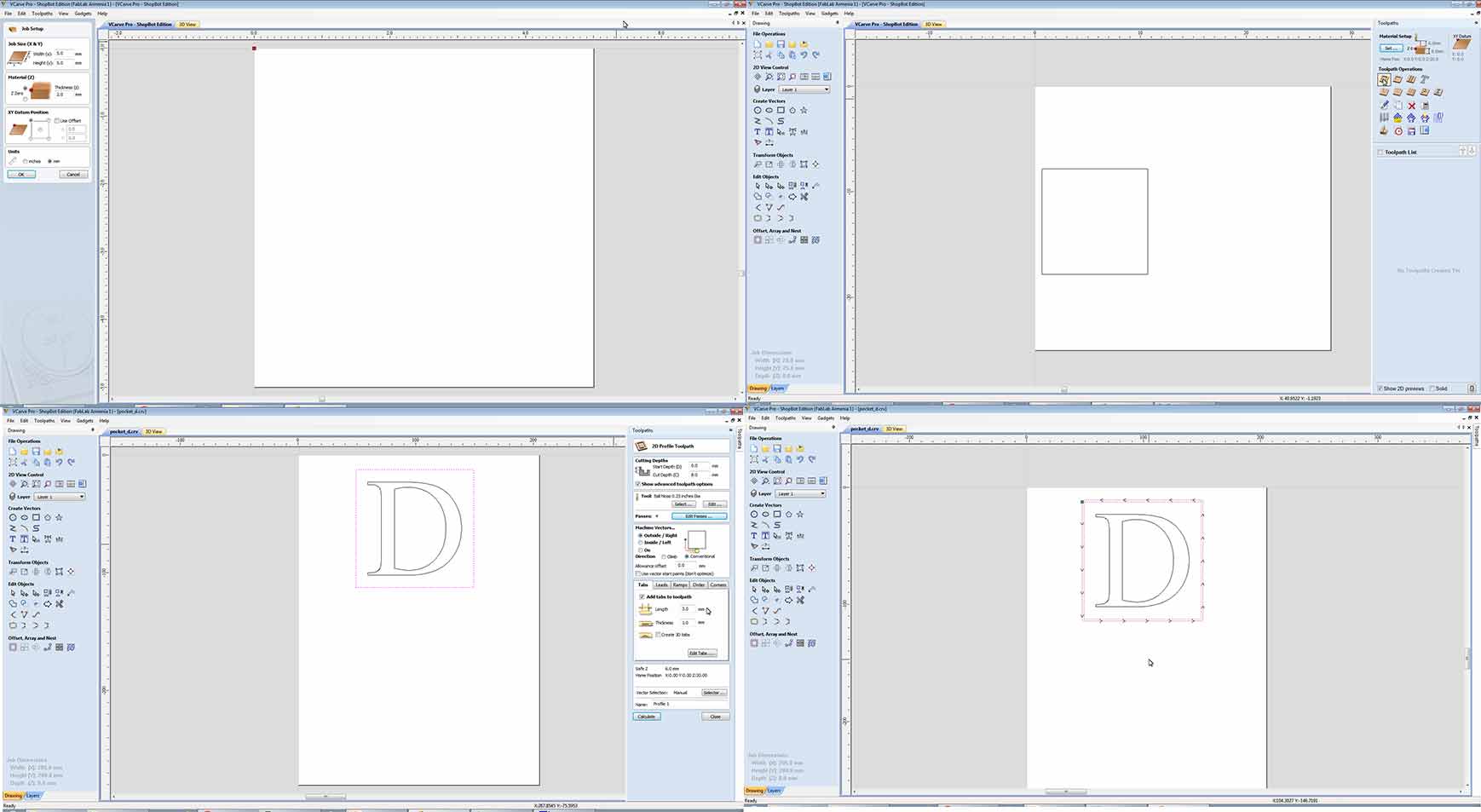1481x812 pixels.
Task: Scissors trim tool in the selected-D window
Action: (800, 600)
